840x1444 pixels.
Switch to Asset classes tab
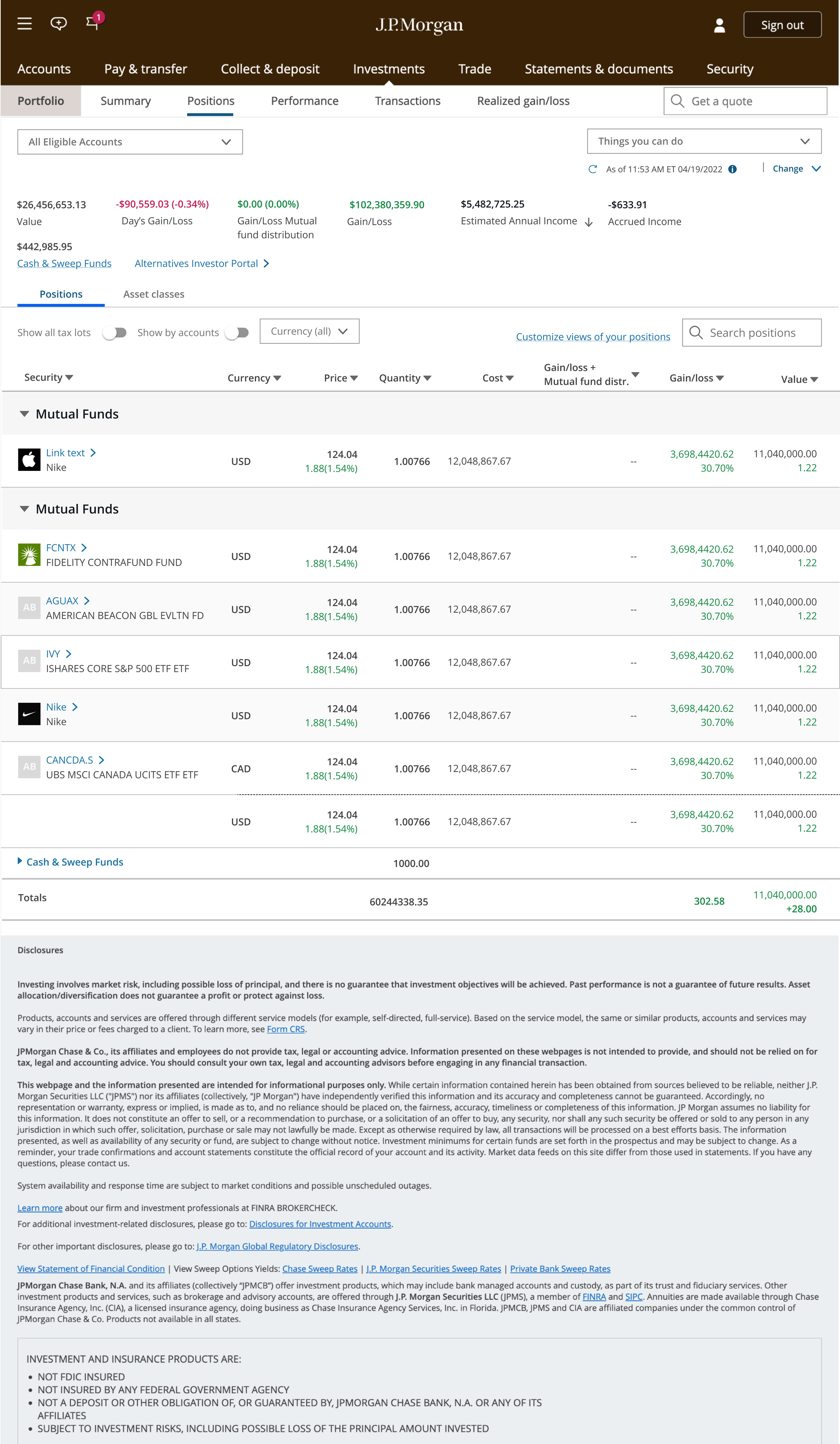pyautogui.click(x=154, y=294)
